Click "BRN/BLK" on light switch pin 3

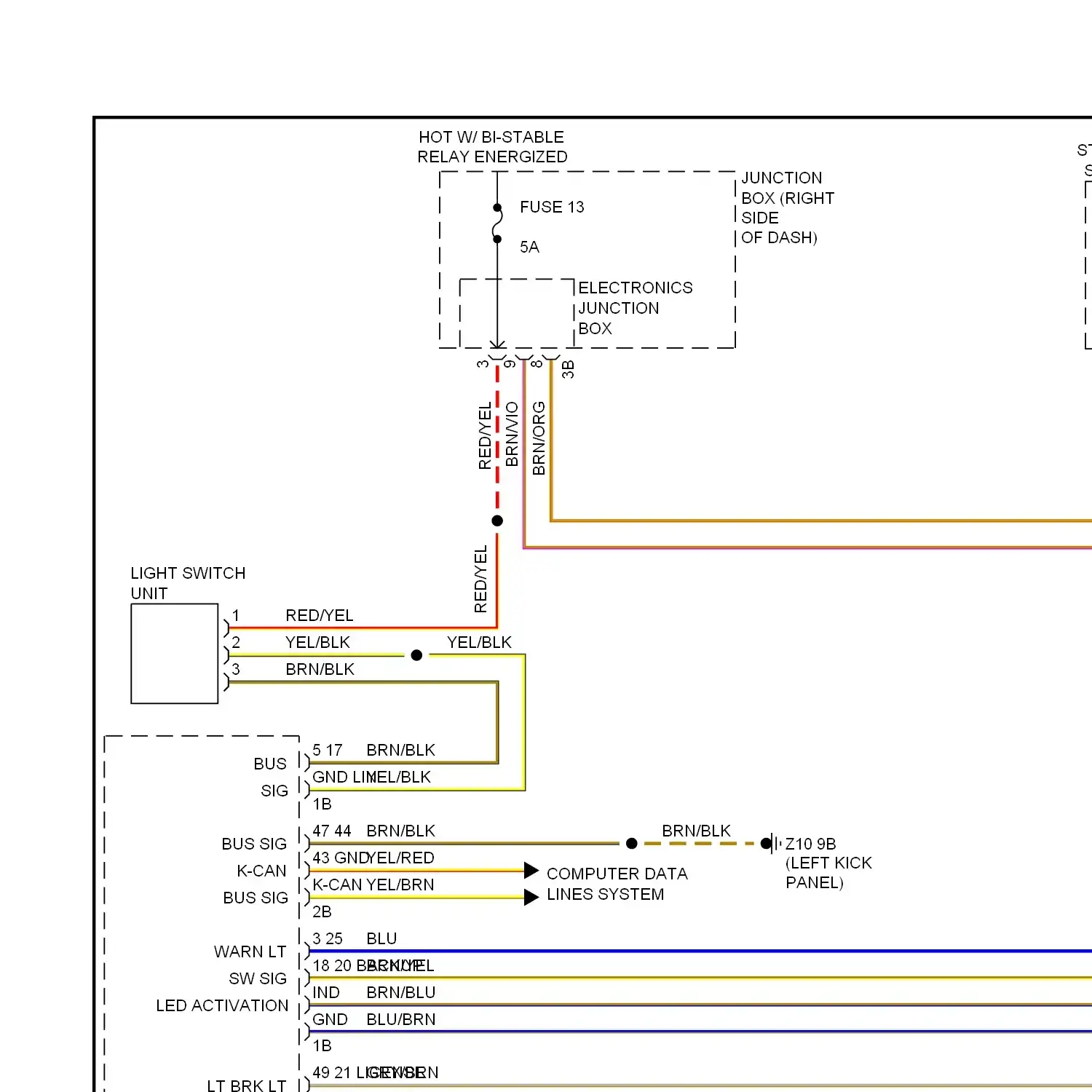pyautogui.click(x=320, y=670)
